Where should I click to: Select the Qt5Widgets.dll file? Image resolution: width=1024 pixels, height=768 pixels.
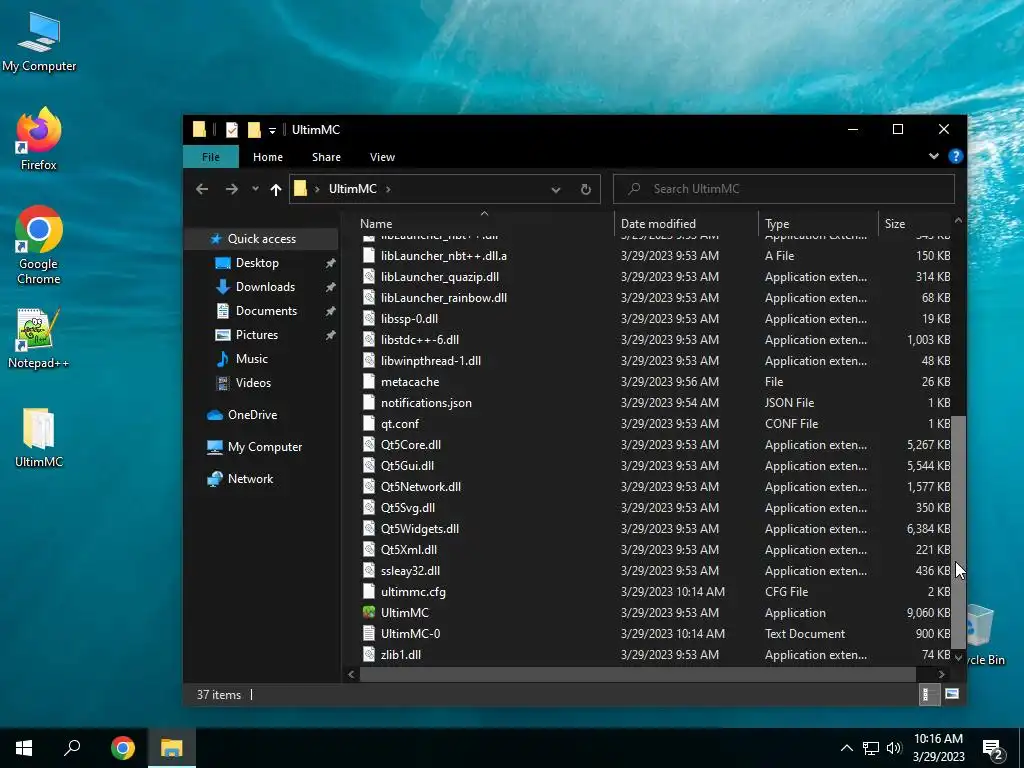(419, 528)
